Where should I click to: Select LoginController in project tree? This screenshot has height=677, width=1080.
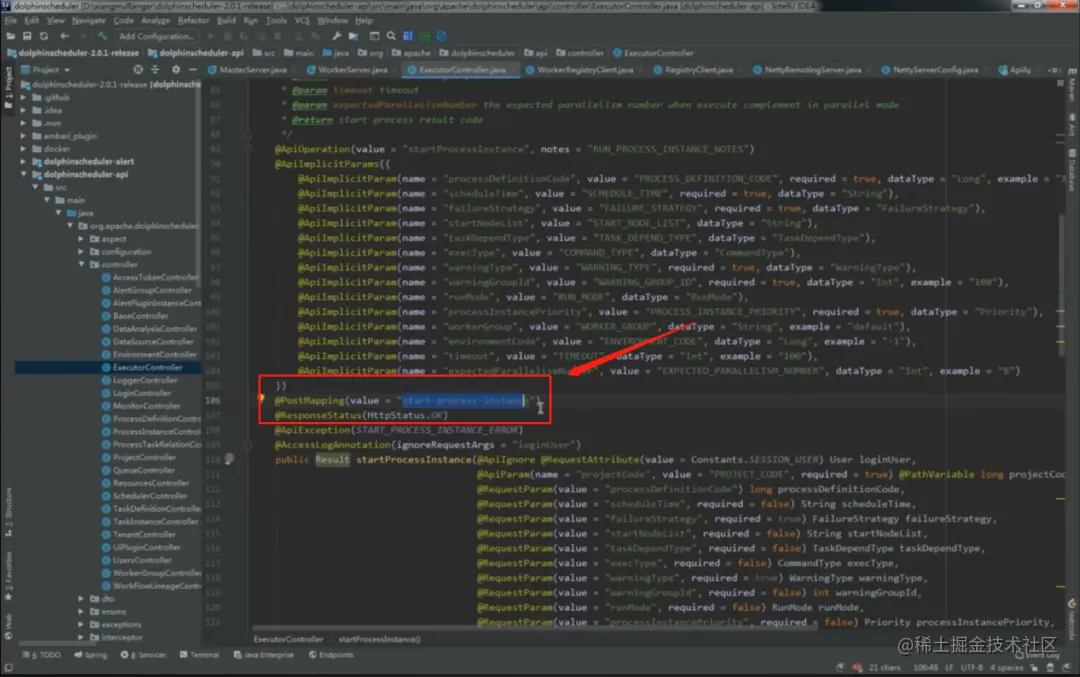(136, 393)
